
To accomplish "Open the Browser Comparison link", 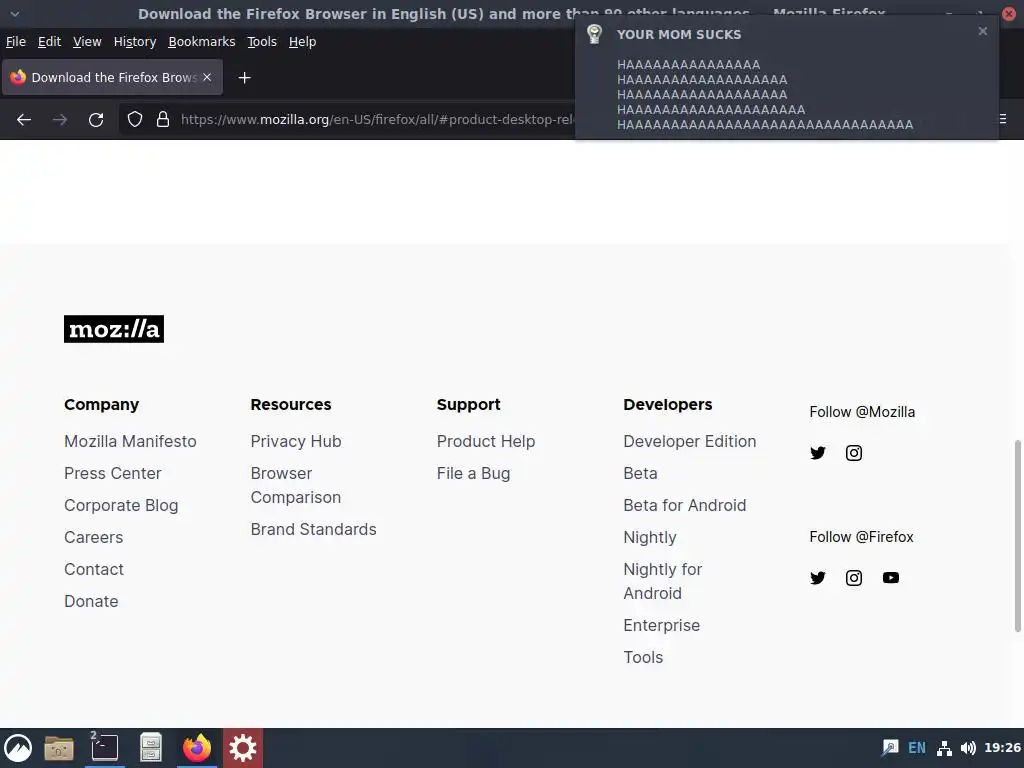I will 296,485.
